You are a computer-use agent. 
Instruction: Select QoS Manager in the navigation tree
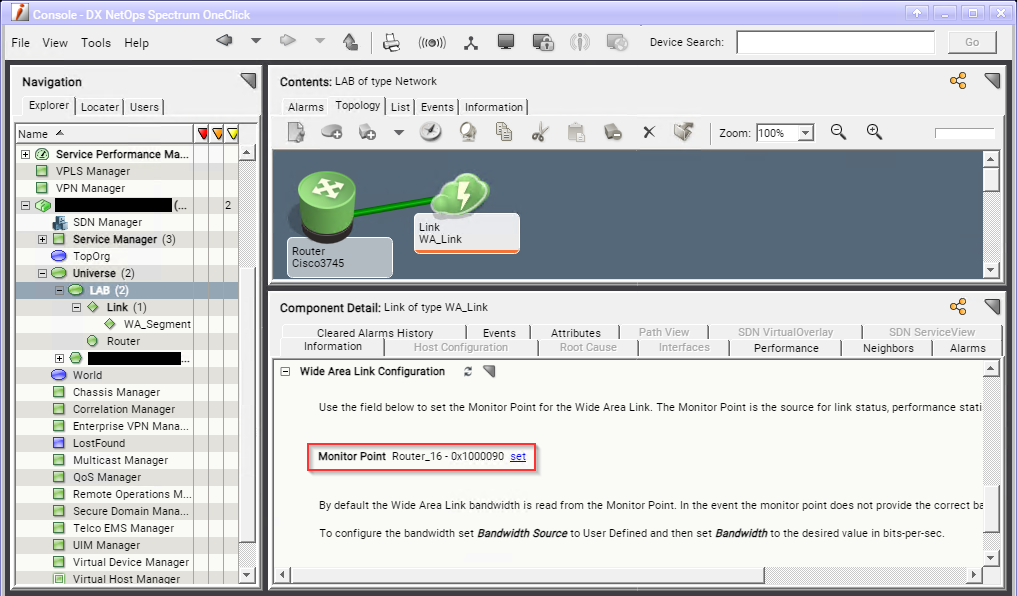pos(106,477)
